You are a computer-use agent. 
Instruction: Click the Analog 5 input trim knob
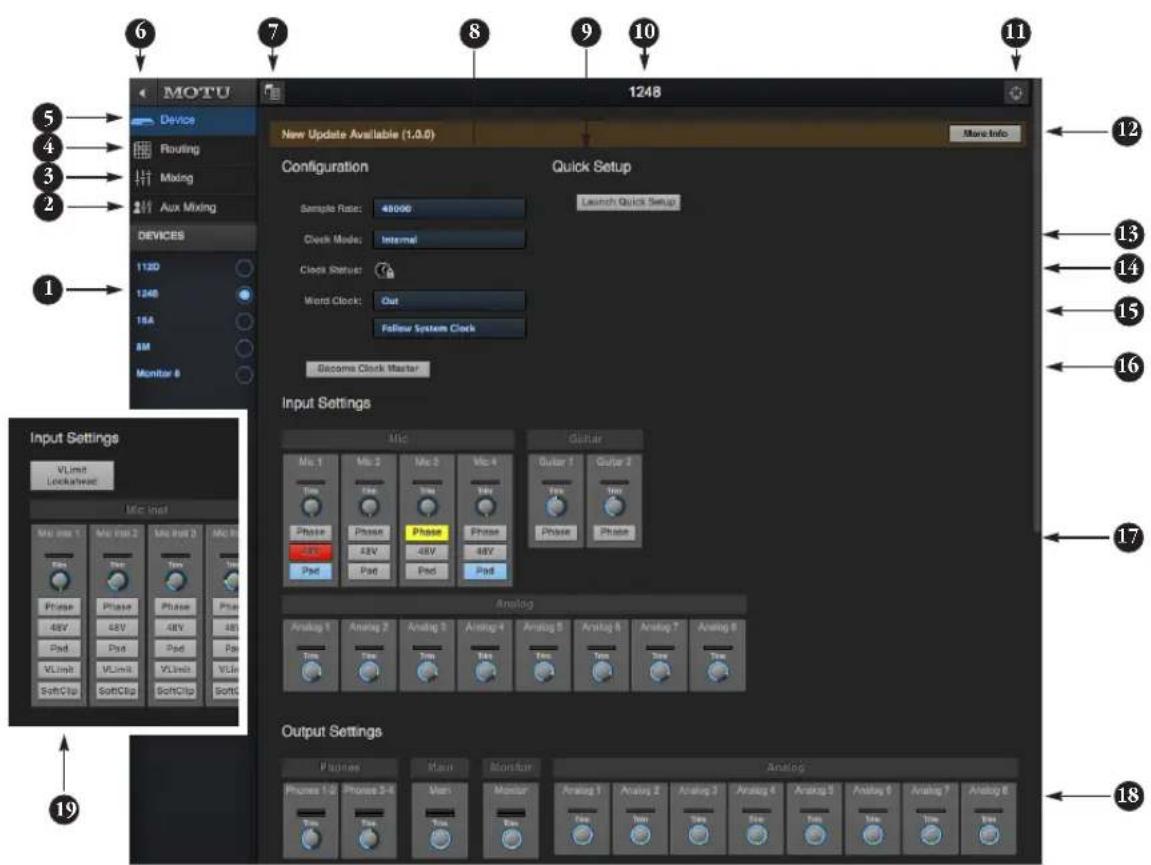[544, 671]
